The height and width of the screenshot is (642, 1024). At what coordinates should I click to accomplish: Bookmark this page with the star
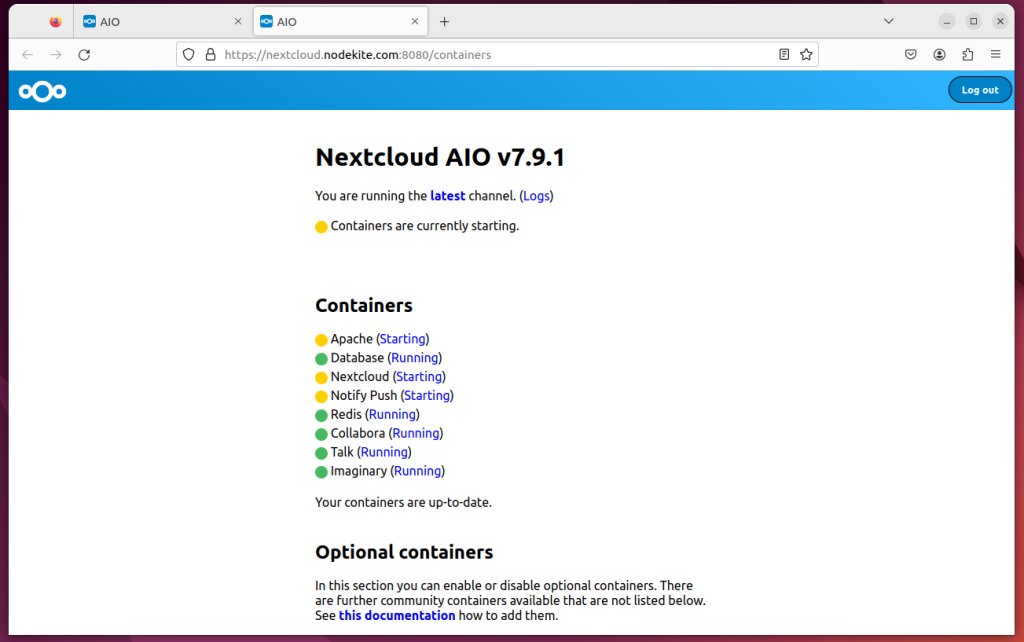[807, 54]
